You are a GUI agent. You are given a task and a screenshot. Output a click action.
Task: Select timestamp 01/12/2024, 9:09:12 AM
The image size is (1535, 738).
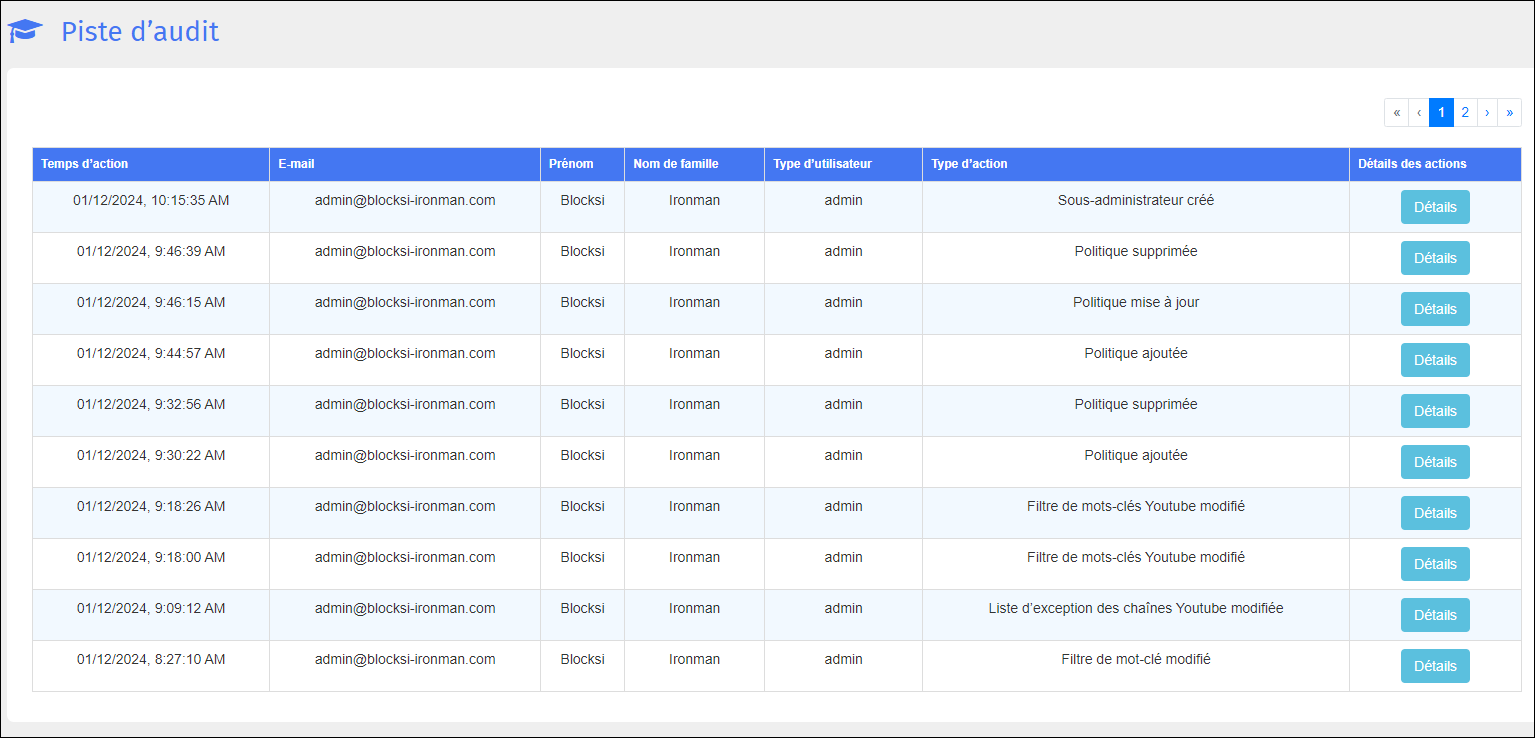pos(151,608)
